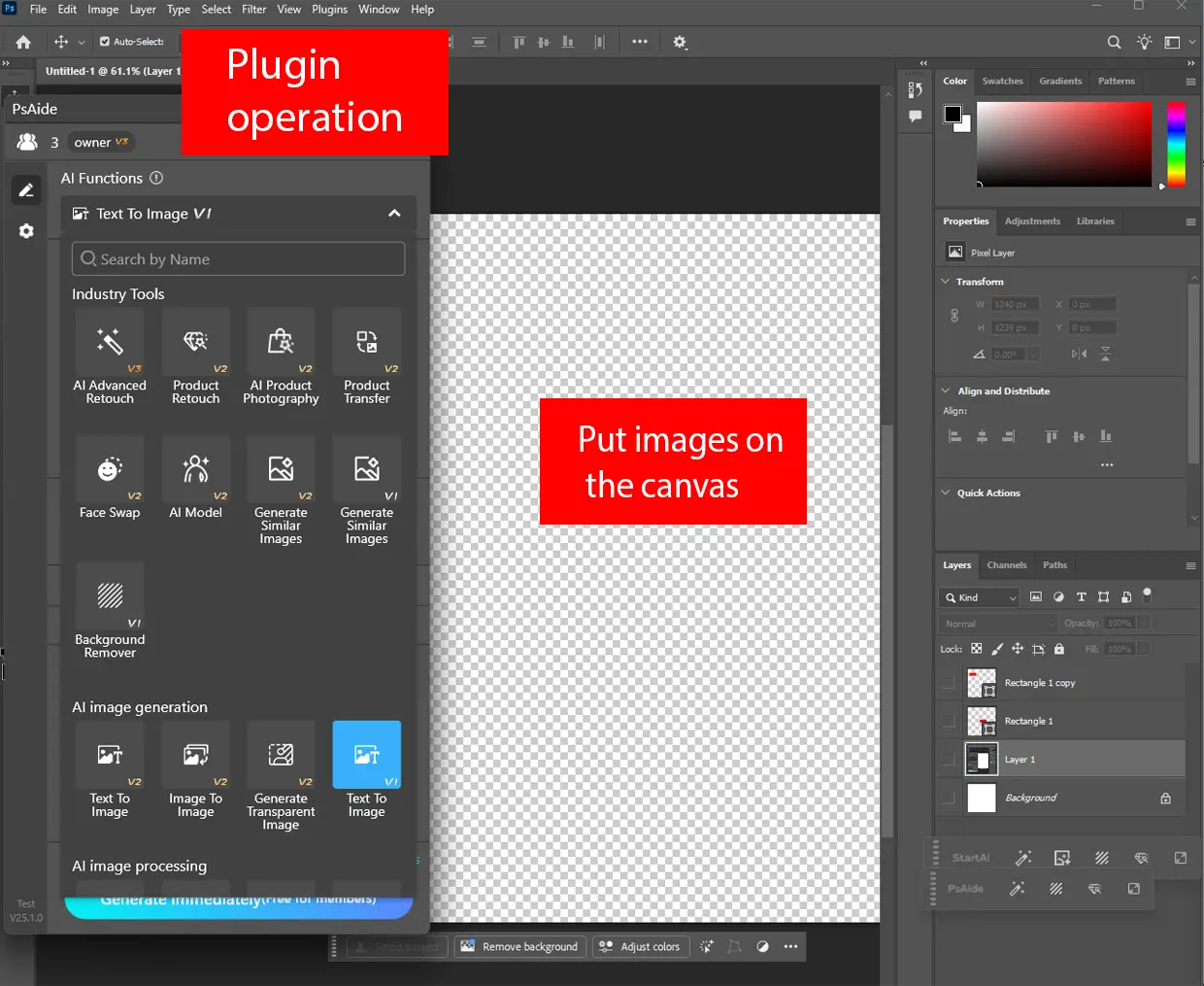Open PsAide settings gear in sidebar
1204x986 pixels.
point(26,231)
